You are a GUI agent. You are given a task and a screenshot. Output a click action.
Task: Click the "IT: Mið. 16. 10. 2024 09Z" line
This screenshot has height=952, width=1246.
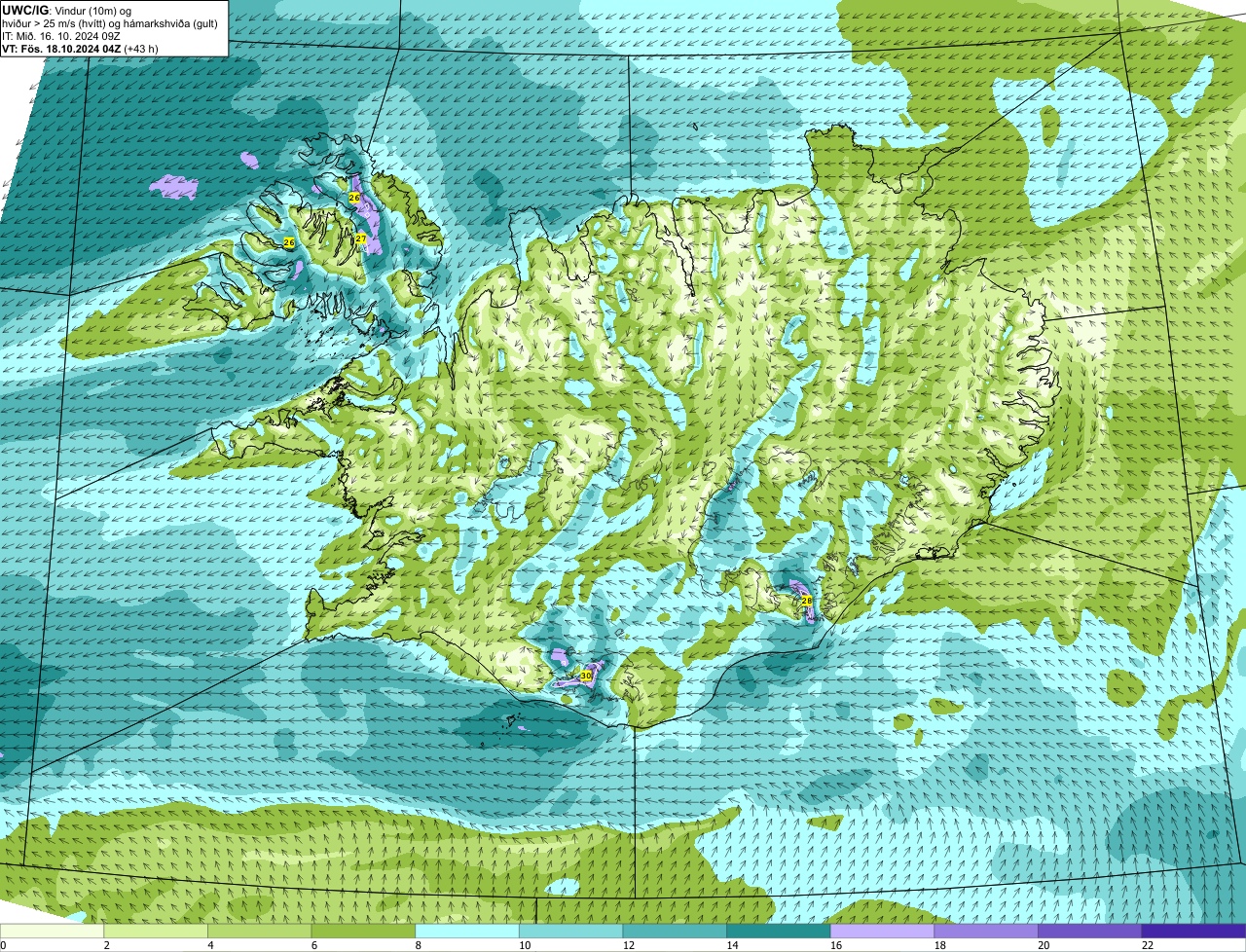pyautogui.click(x=61, y=35)
